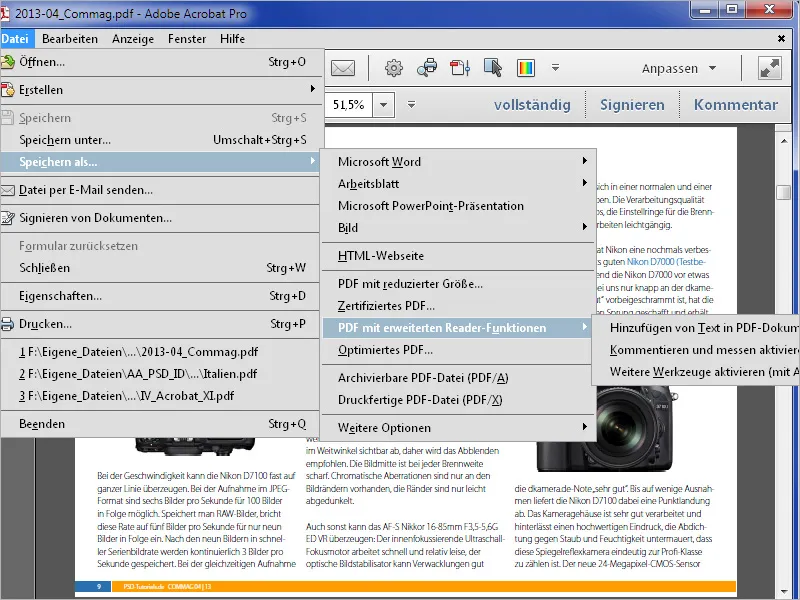Click the Erstellen menu icon

point(8,90)
